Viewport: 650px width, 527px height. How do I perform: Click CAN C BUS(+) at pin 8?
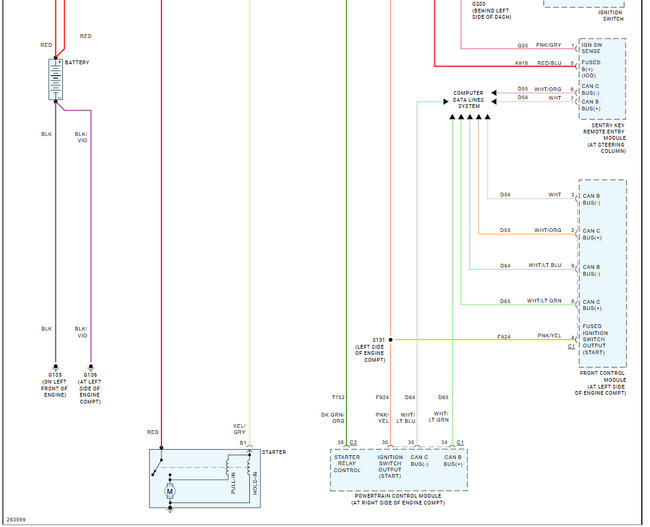pos(592,305)
